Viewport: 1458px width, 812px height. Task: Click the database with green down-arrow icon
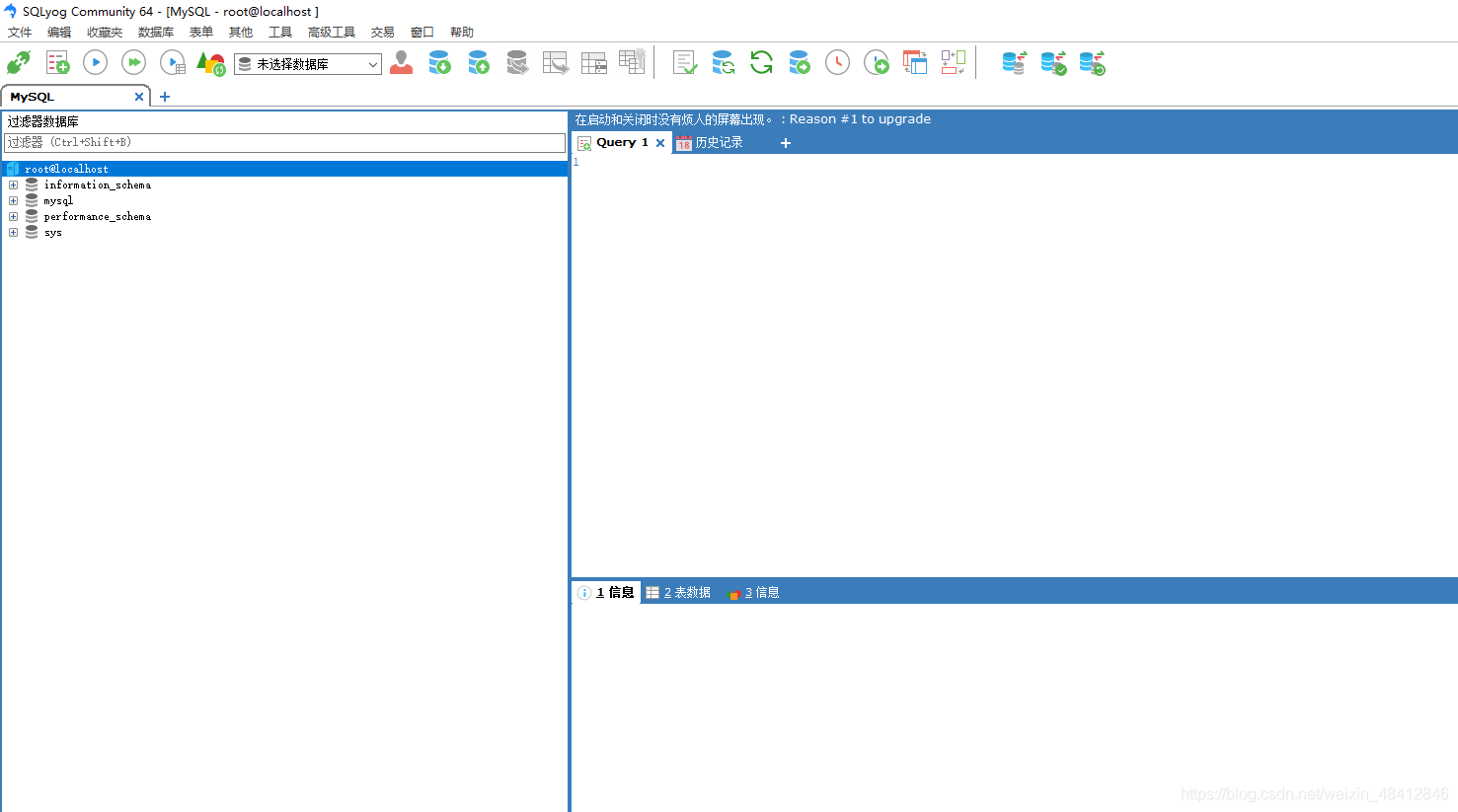439,63
